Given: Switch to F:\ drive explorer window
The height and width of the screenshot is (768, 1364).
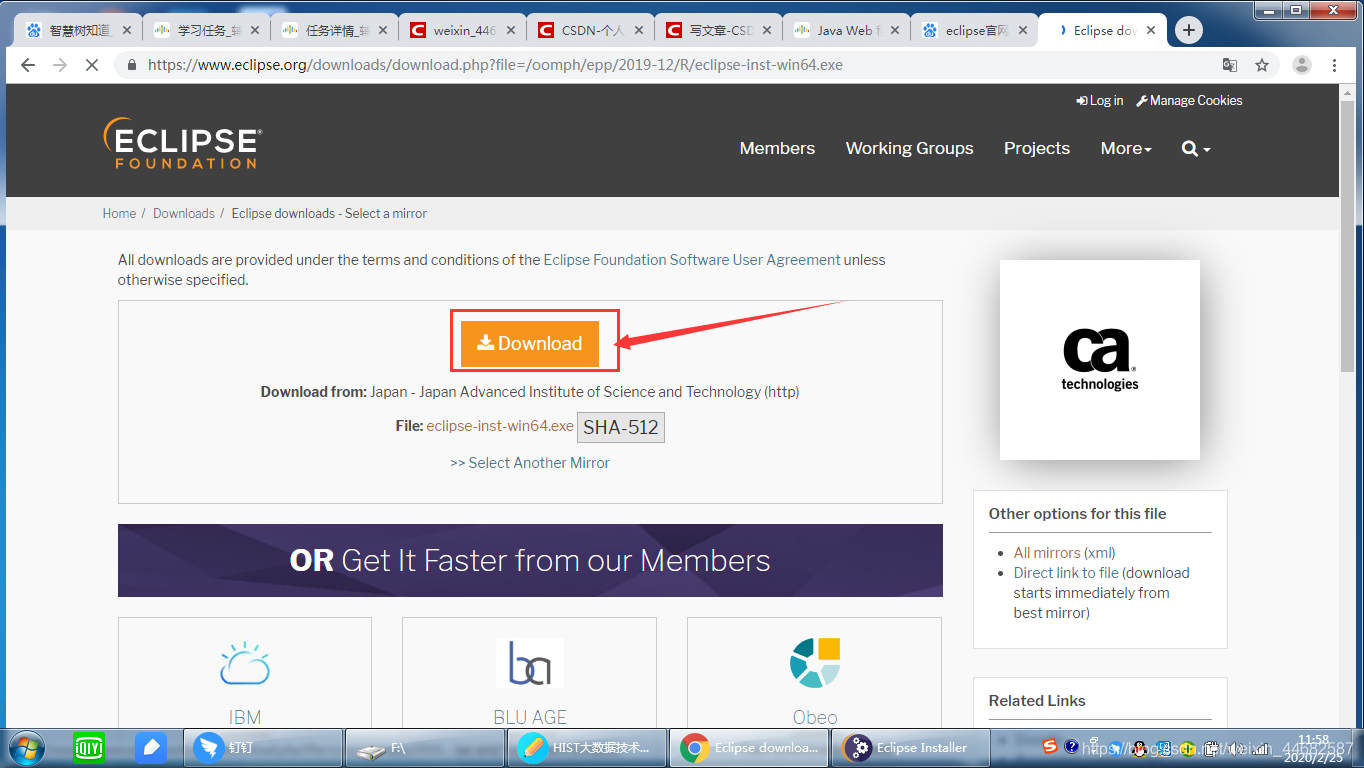Looking at the screenshot, I should click(x=424, y=747).
